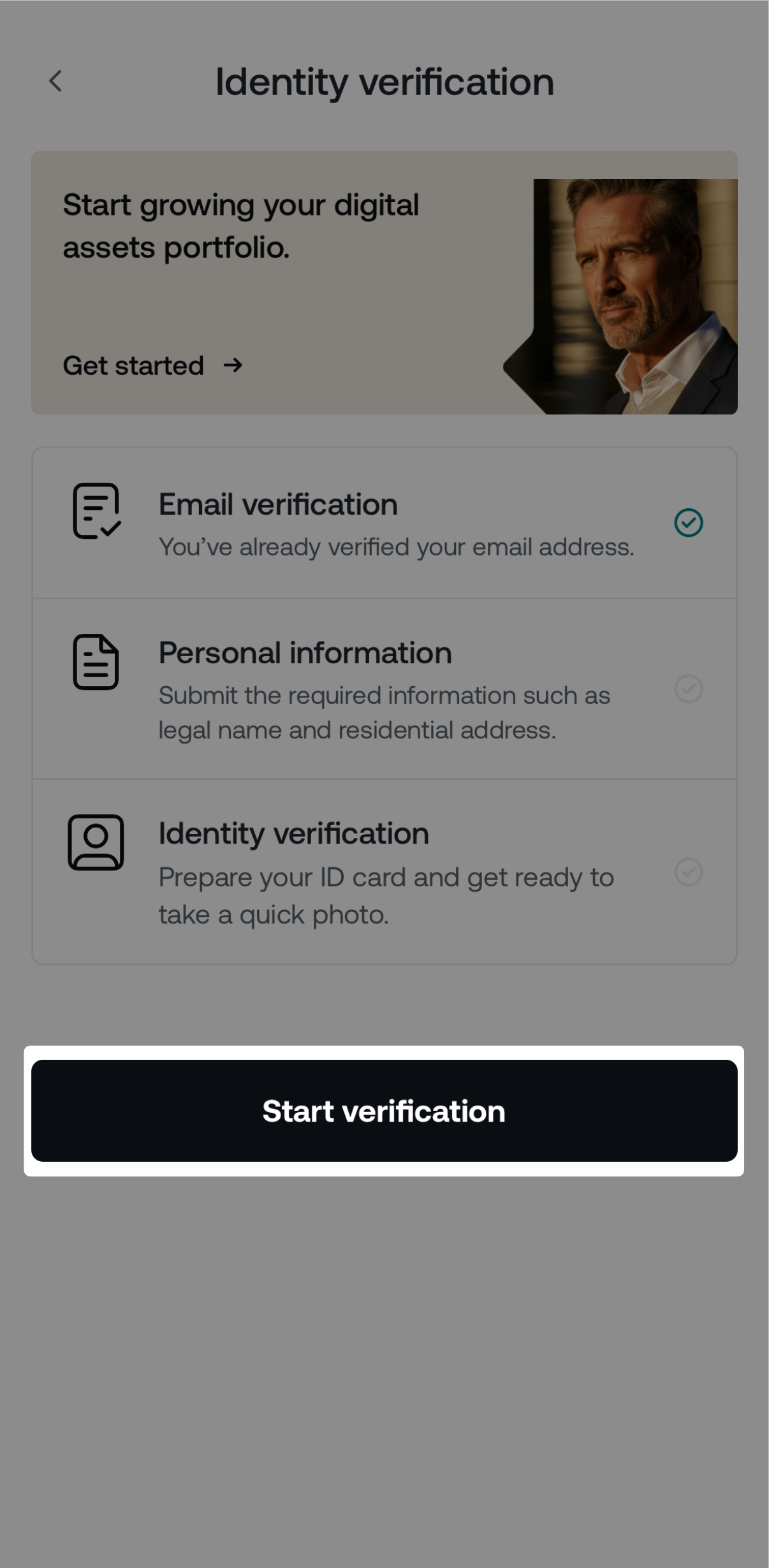The width and height of the screenshot is (769, 1568).
Task: Click the ID card profile icon
Action: point(96,842)
